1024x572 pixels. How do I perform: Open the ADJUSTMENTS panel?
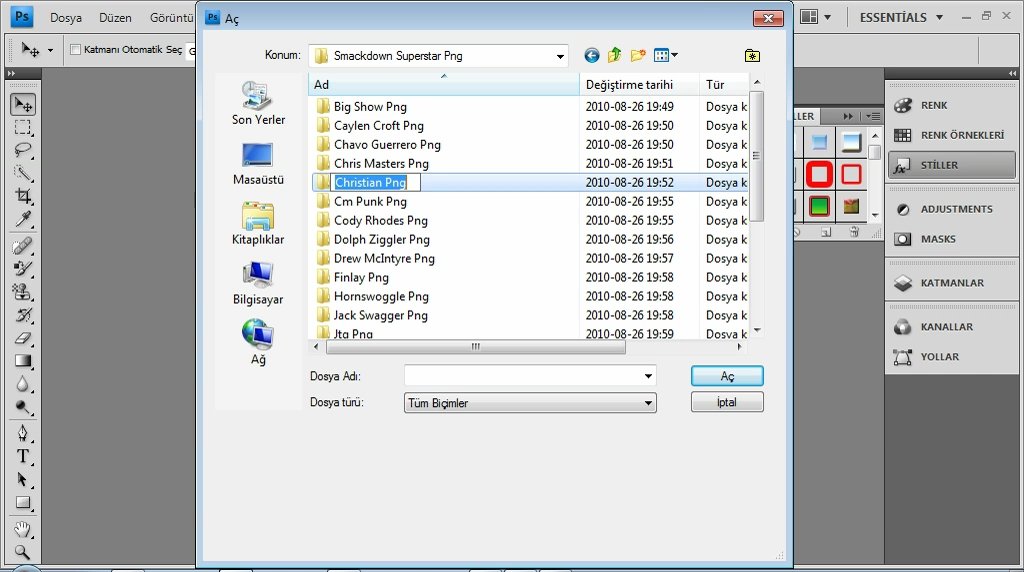click(951, 209)
